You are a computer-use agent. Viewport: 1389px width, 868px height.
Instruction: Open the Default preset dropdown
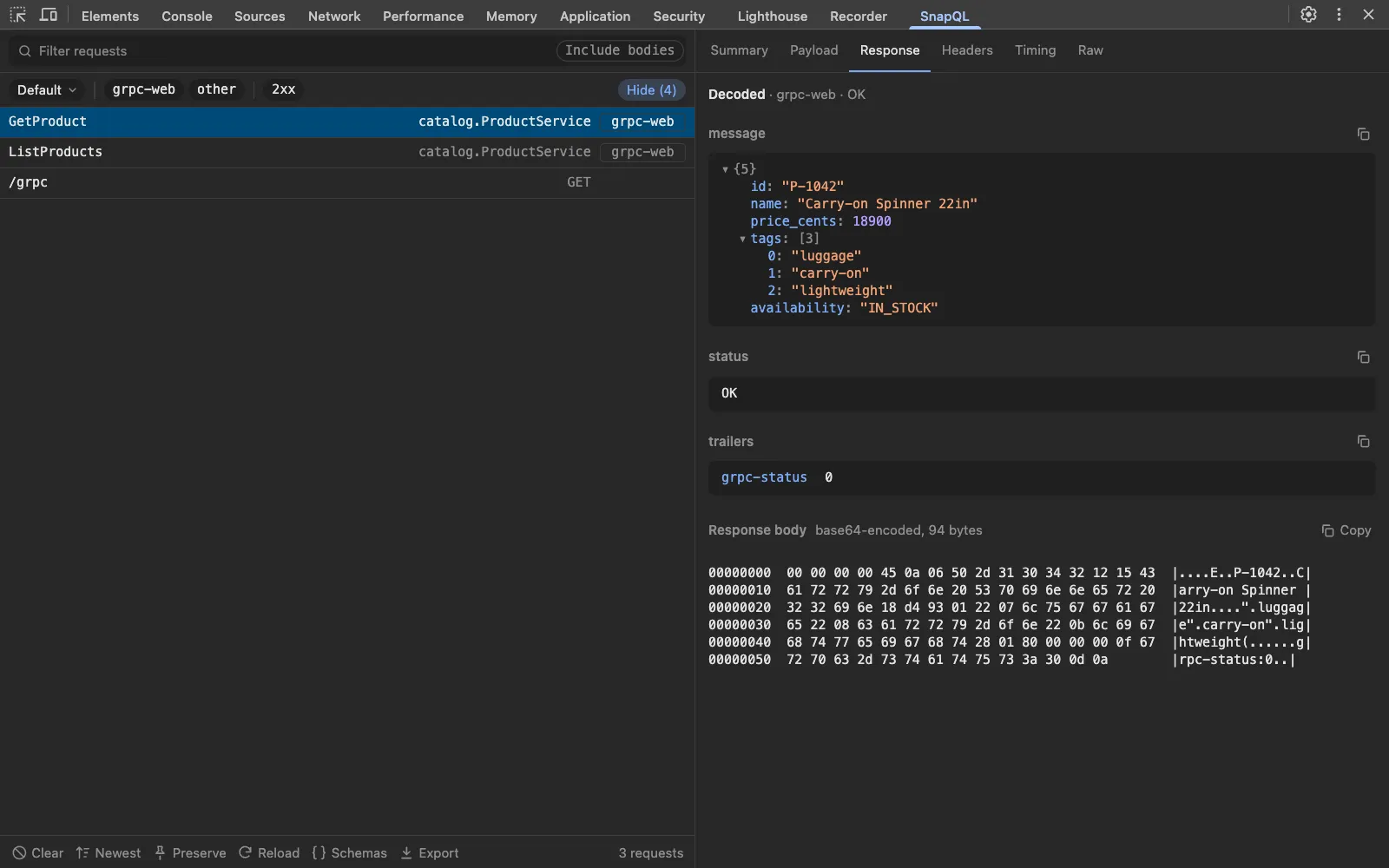(x=46, y=89)
